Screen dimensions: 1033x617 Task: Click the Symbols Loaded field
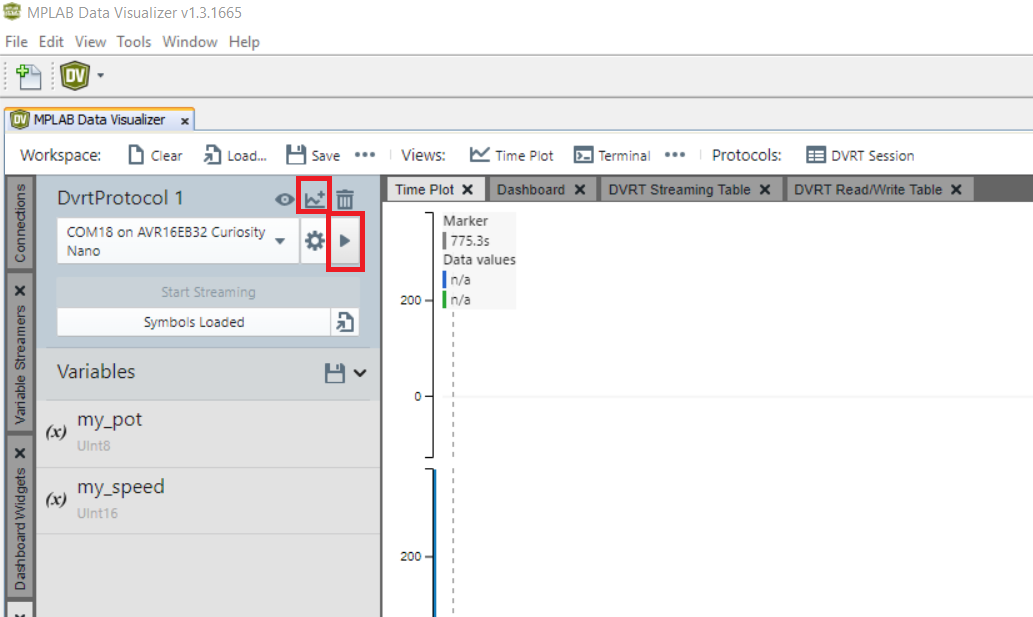pos(194,322)
